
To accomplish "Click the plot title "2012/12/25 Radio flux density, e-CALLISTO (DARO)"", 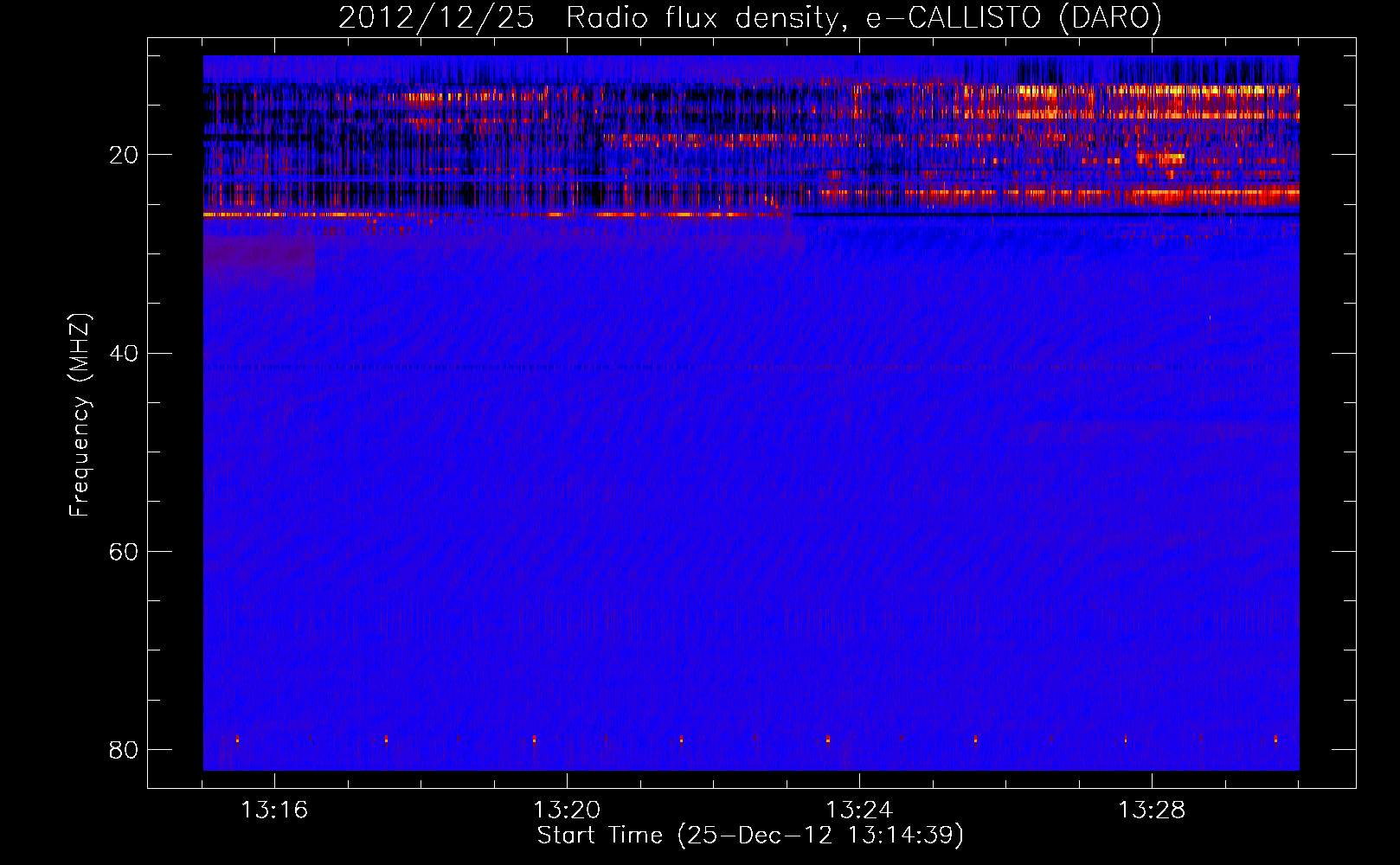I will (x=749, y=17).
